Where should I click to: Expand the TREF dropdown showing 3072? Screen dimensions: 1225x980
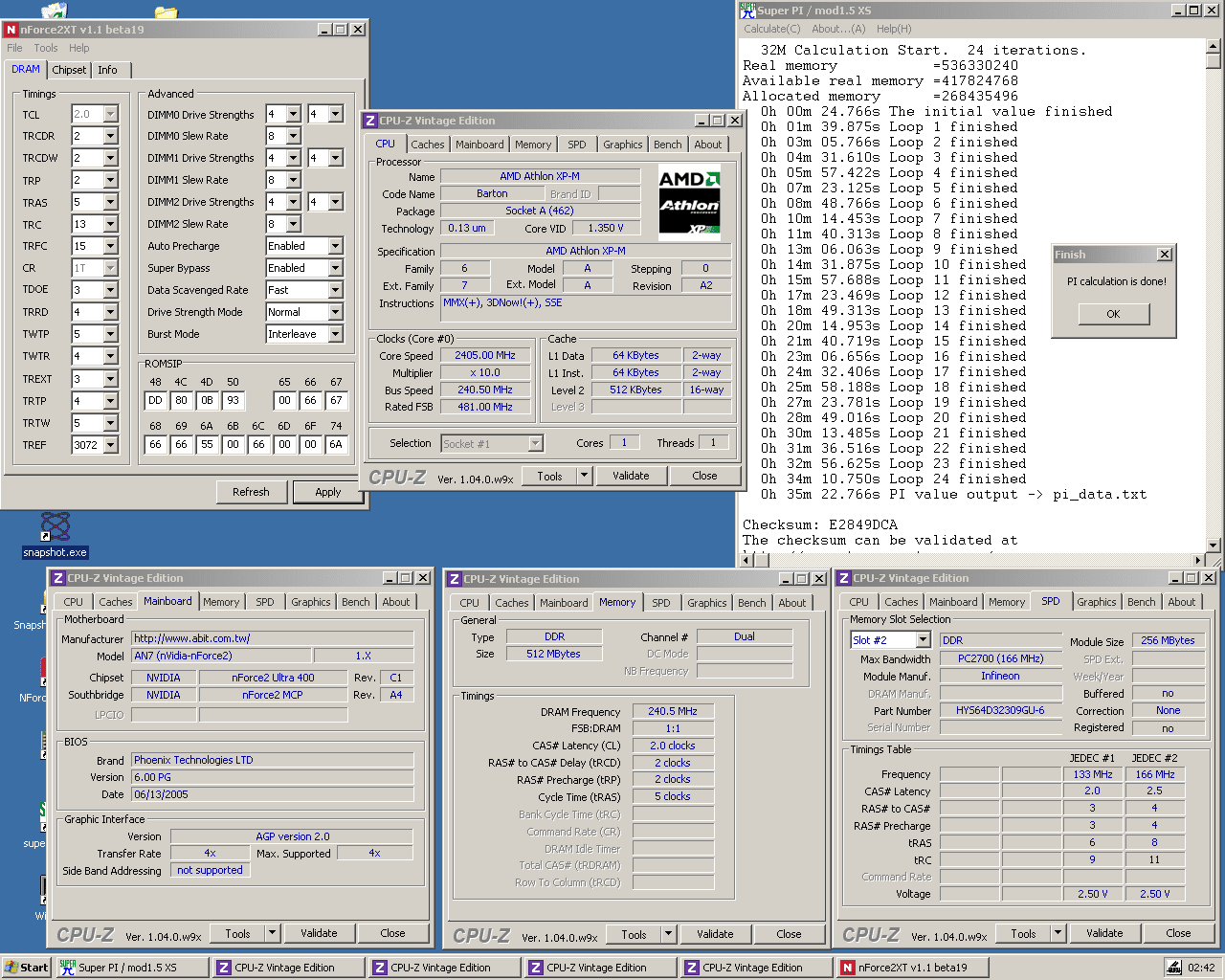click(111, 445)
